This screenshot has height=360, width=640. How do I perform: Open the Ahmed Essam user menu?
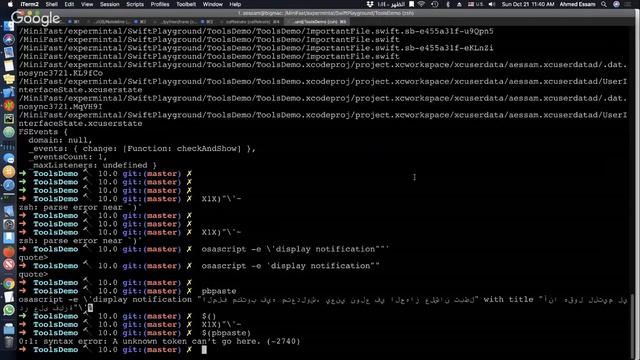click(x=577, y=4)
